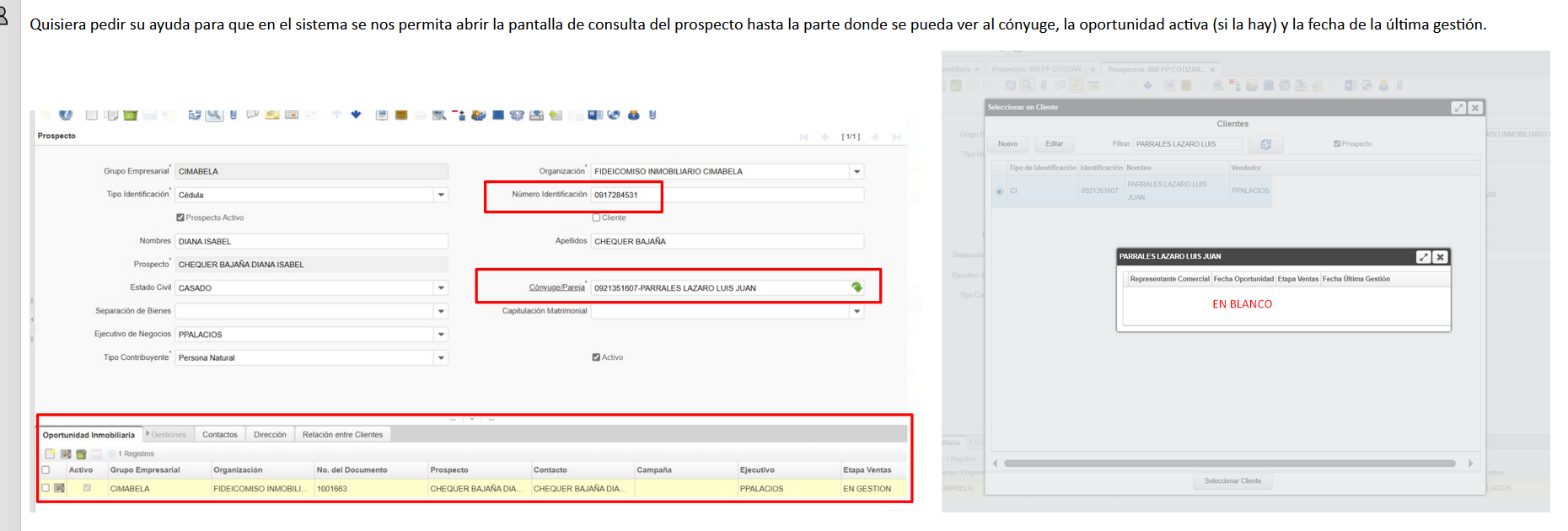Image resolution: width=1568 pixels, height=531 pixels.
Task: Toggle the Cliente checkbox
Action: click(x=596, y=217)
